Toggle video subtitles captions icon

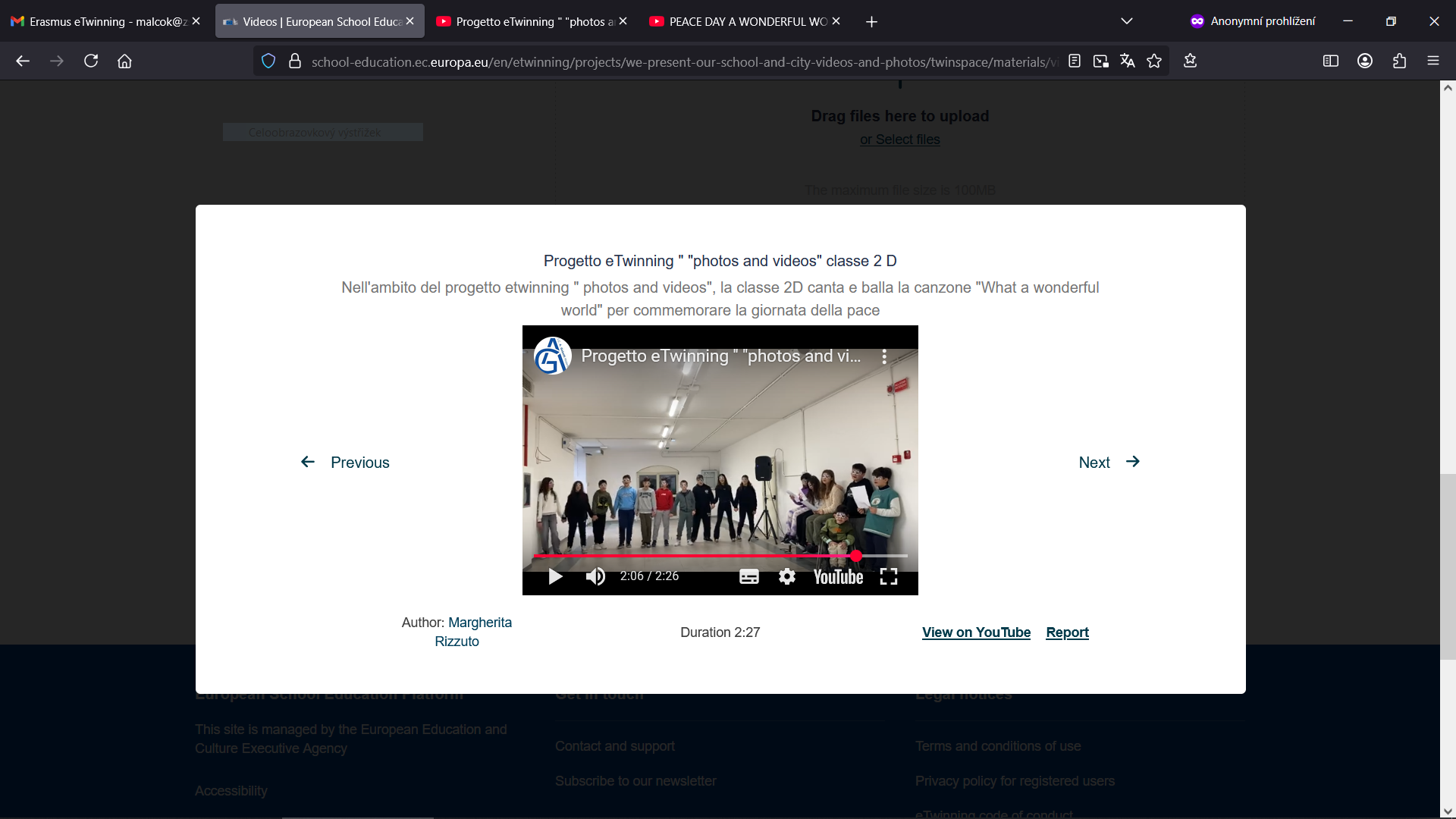(x=748, y=577)
